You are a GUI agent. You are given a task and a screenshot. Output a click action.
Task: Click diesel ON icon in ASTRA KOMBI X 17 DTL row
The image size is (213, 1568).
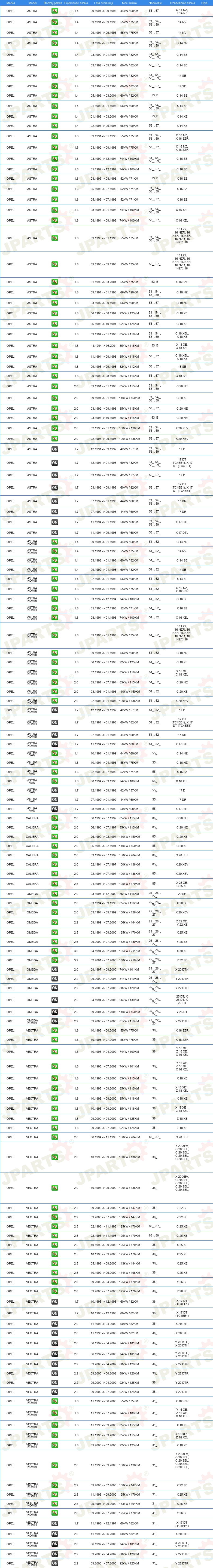click(x=55, y=744)
